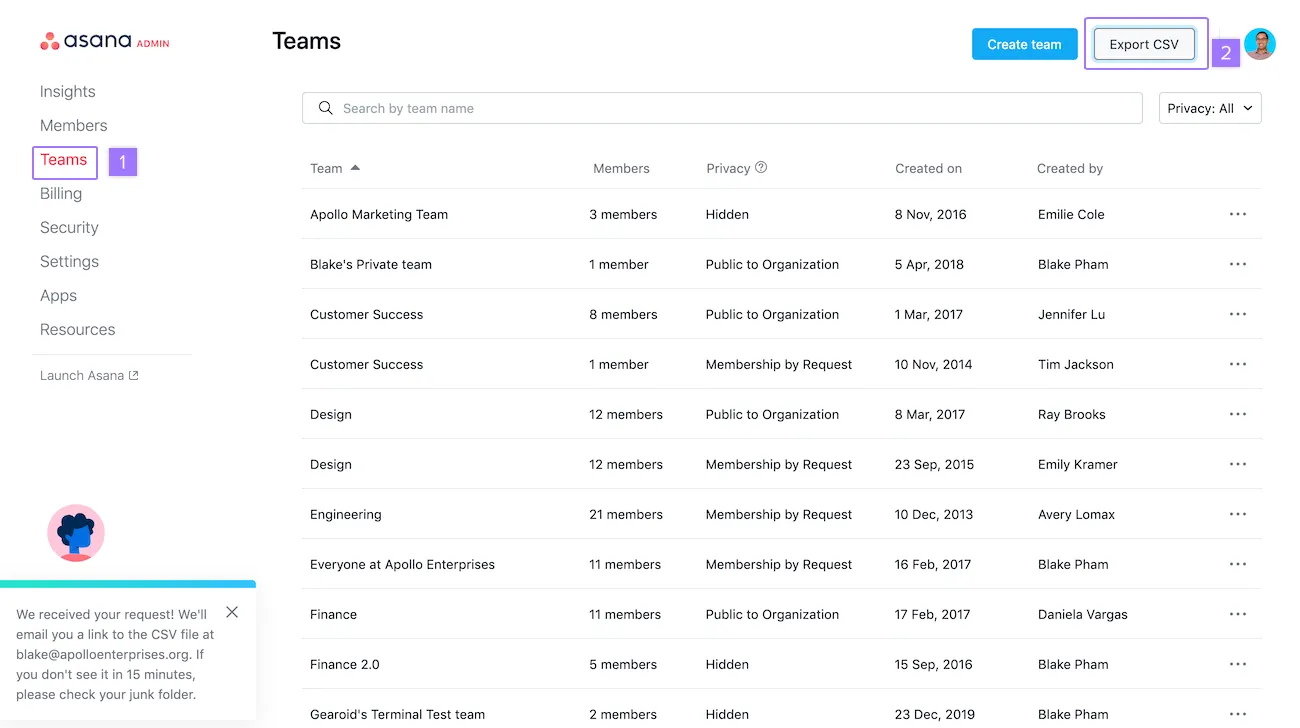Click the pink mascot avatar illustration
1300x728 pixels.
[x=76, y=533]
